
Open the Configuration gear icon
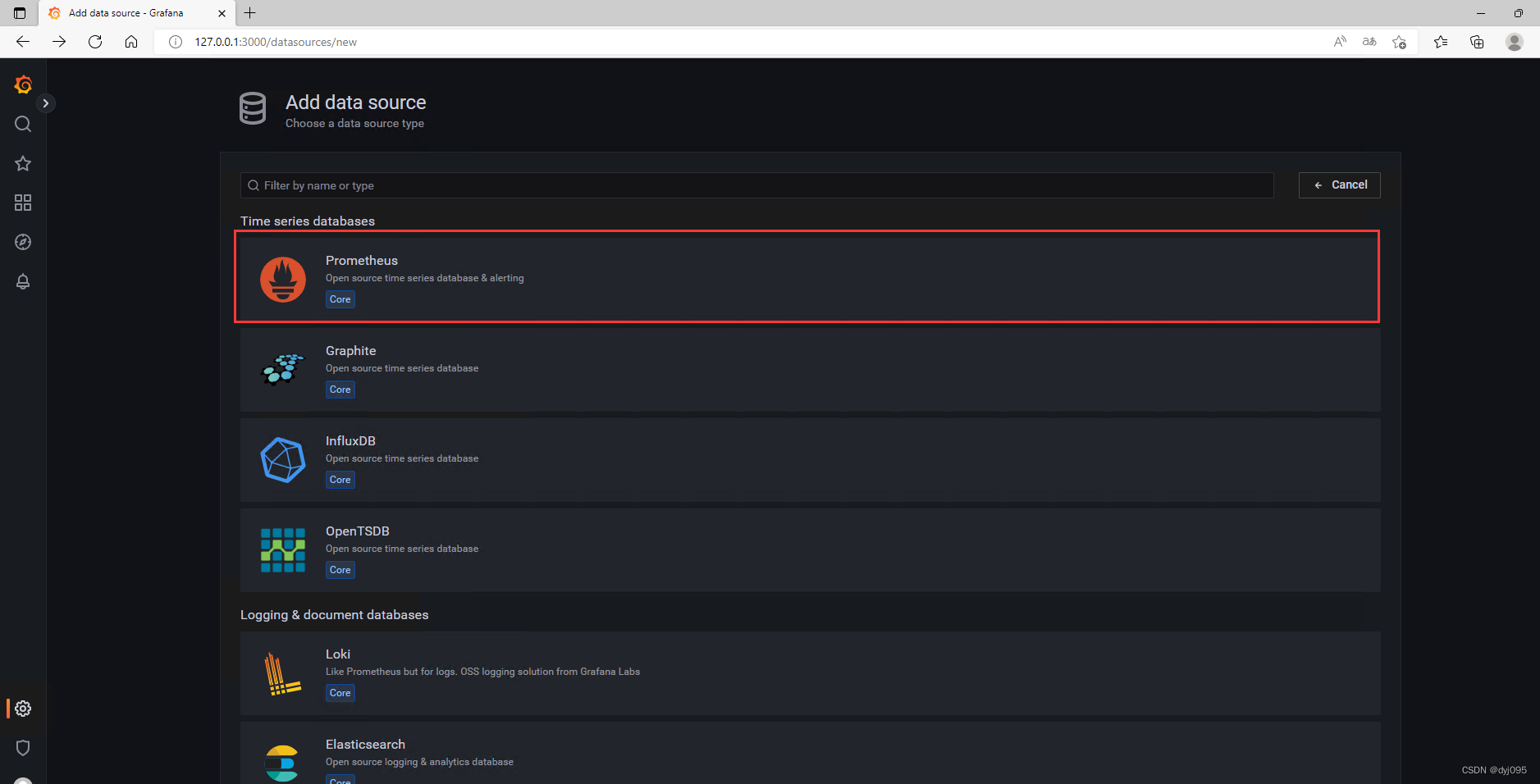[x=23, y=709]
